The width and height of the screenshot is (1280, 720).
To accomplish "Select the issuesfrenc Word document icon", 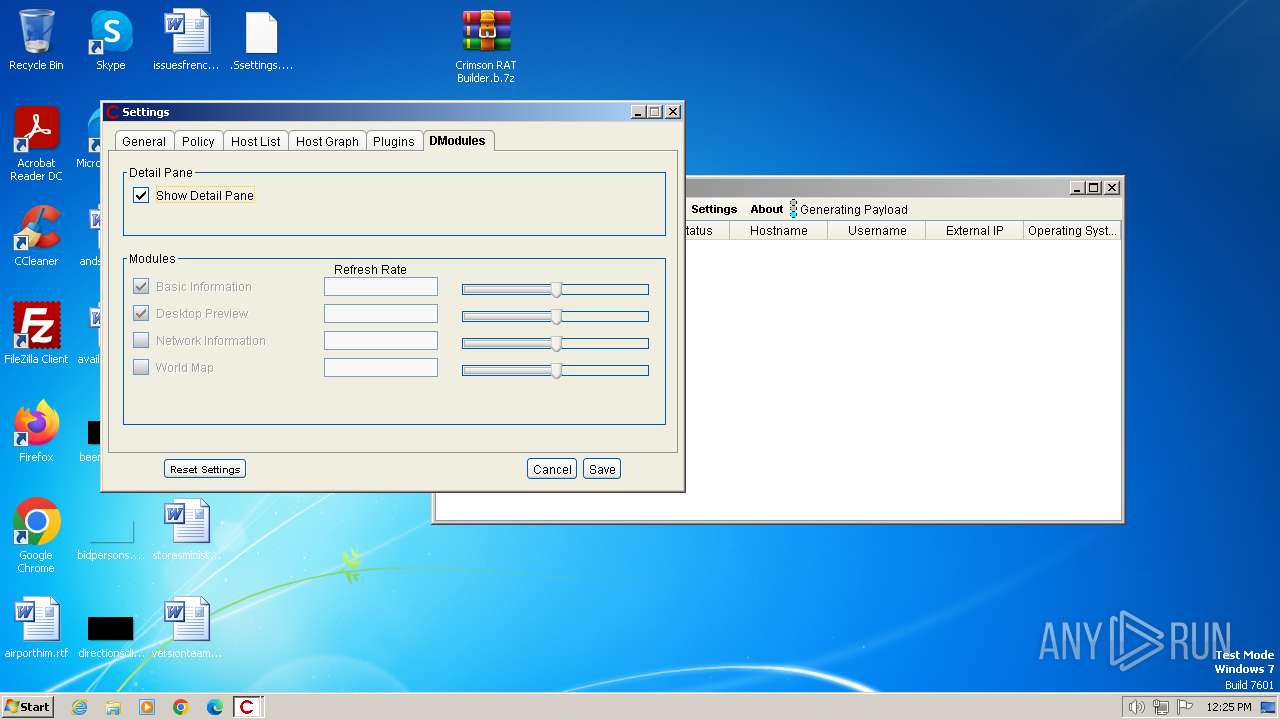I will (x=186, y=40).
